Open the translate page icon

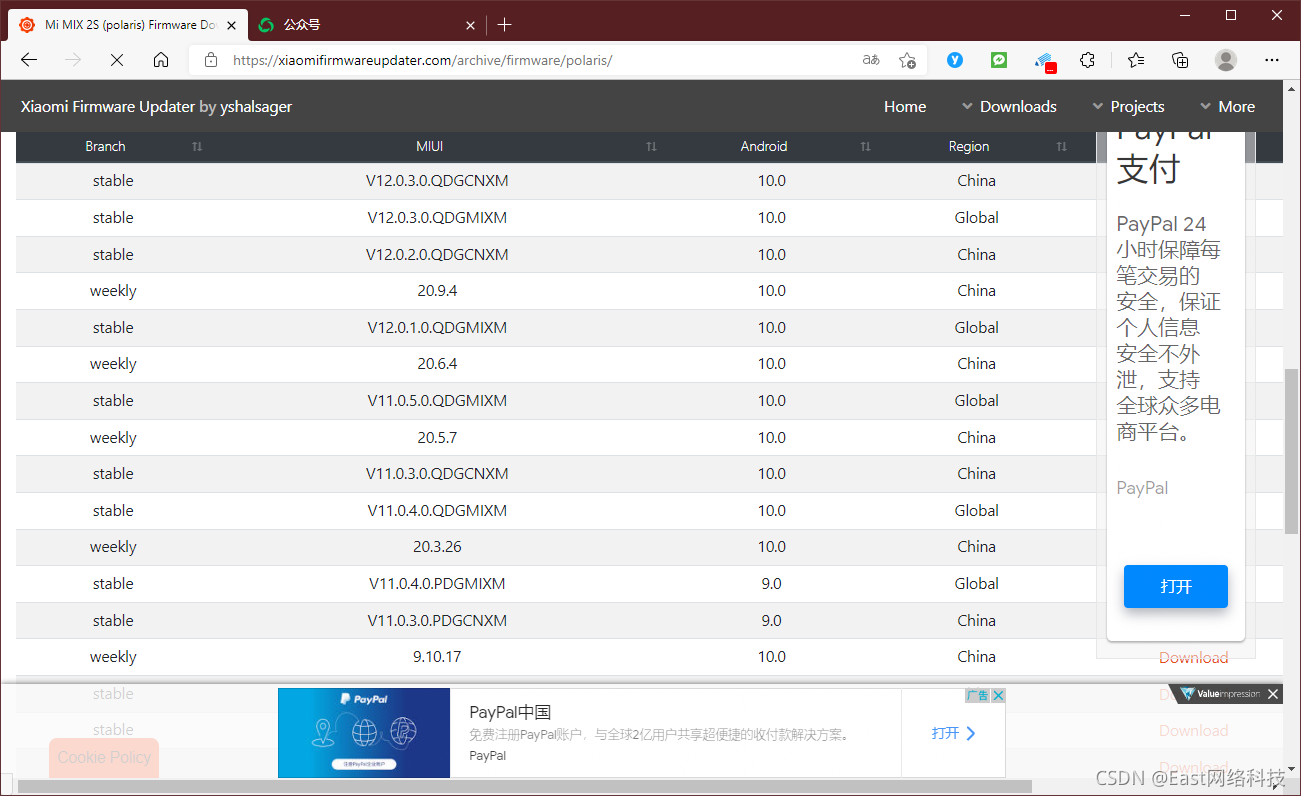pyautogui.click(x=871, y=60)
